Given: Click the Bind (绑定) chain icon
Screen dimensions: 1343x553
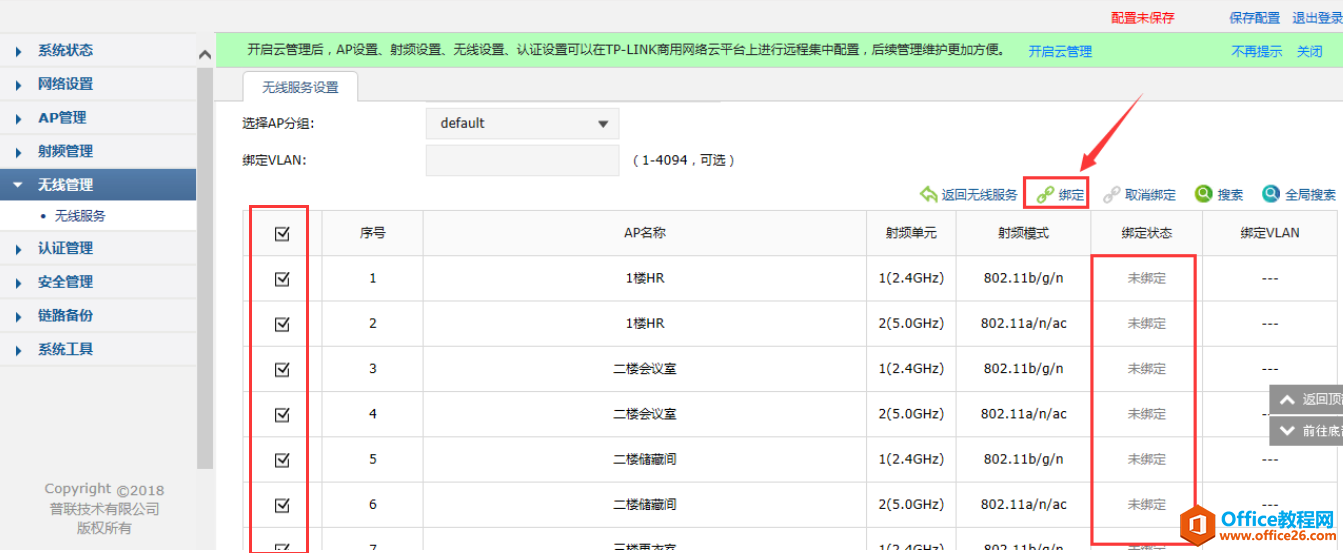Looking at the screenshot, I should (x=1045, y=195).
